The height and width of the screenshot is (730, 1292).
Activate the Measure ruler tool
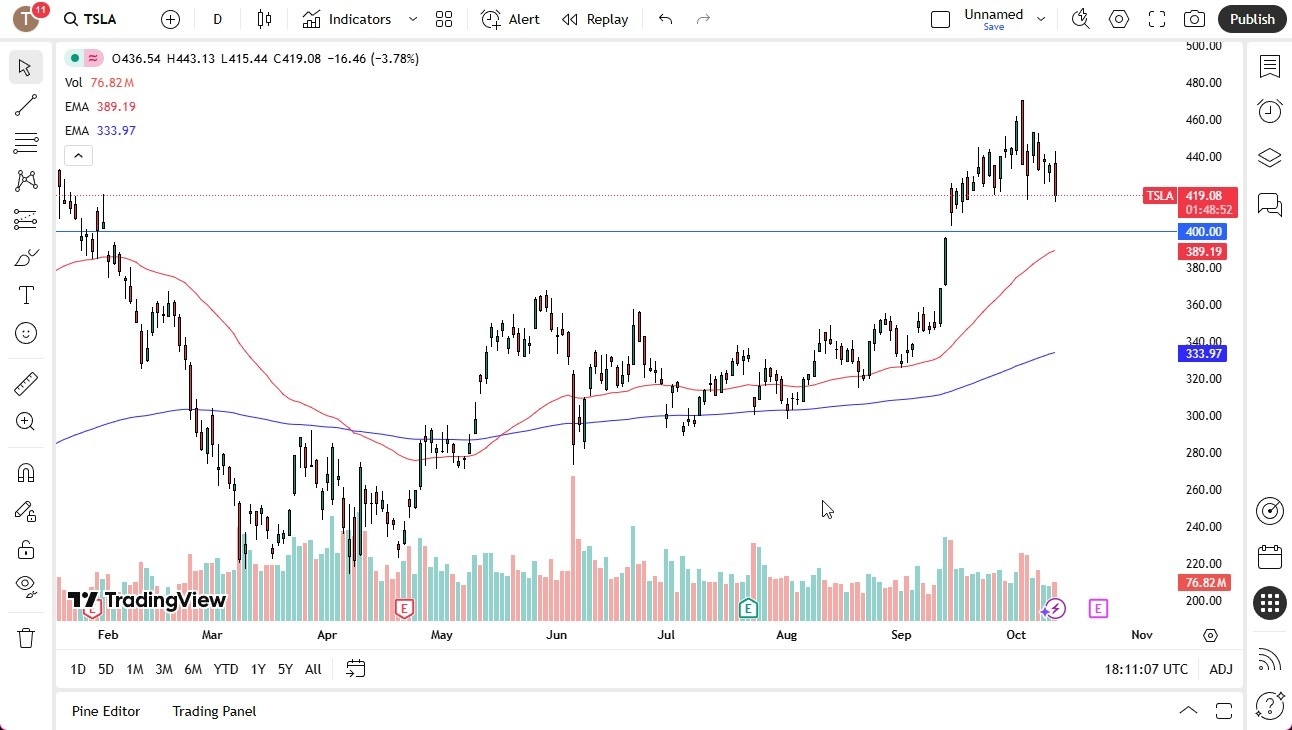coord(25,383)
